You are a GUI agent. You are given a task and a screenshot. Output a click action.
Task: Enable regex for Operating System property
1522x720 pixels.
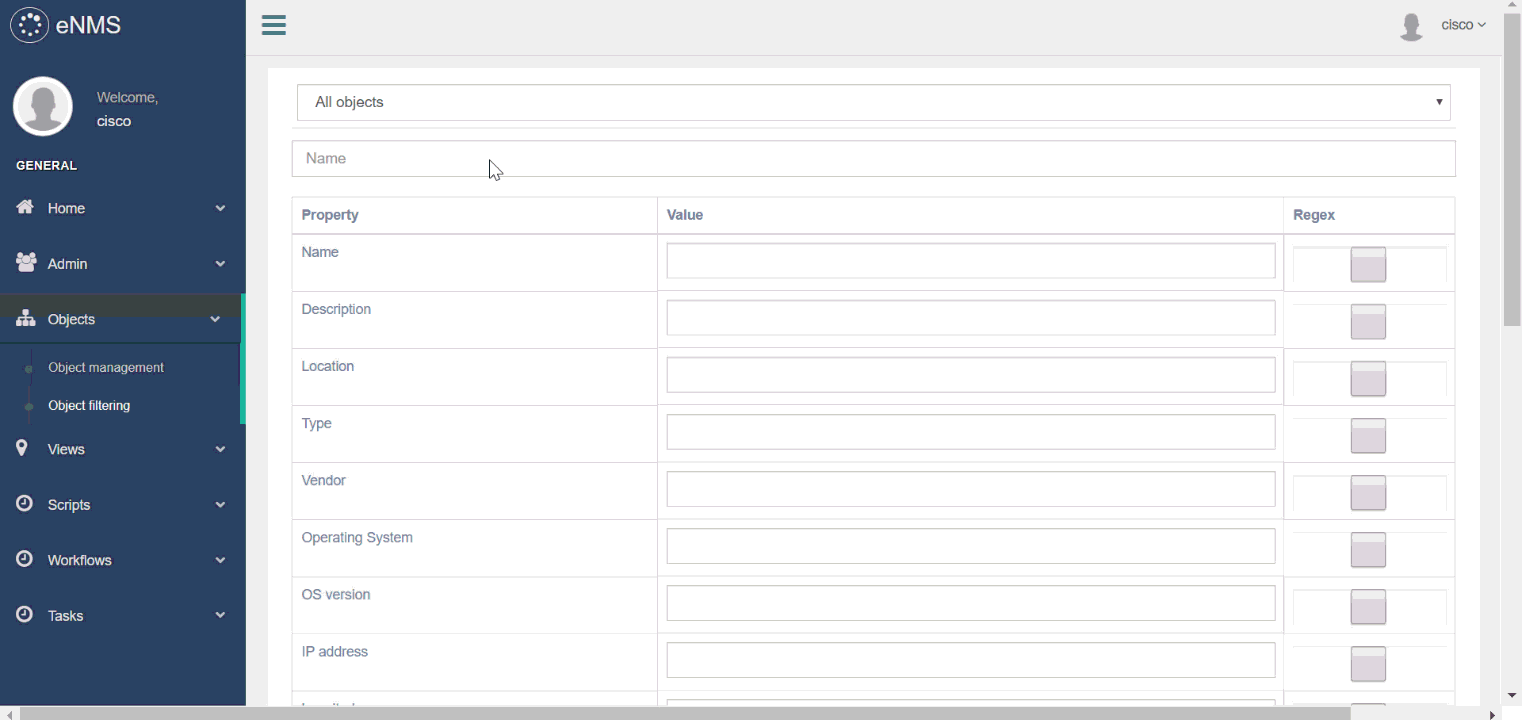[x=1368, y=549]
